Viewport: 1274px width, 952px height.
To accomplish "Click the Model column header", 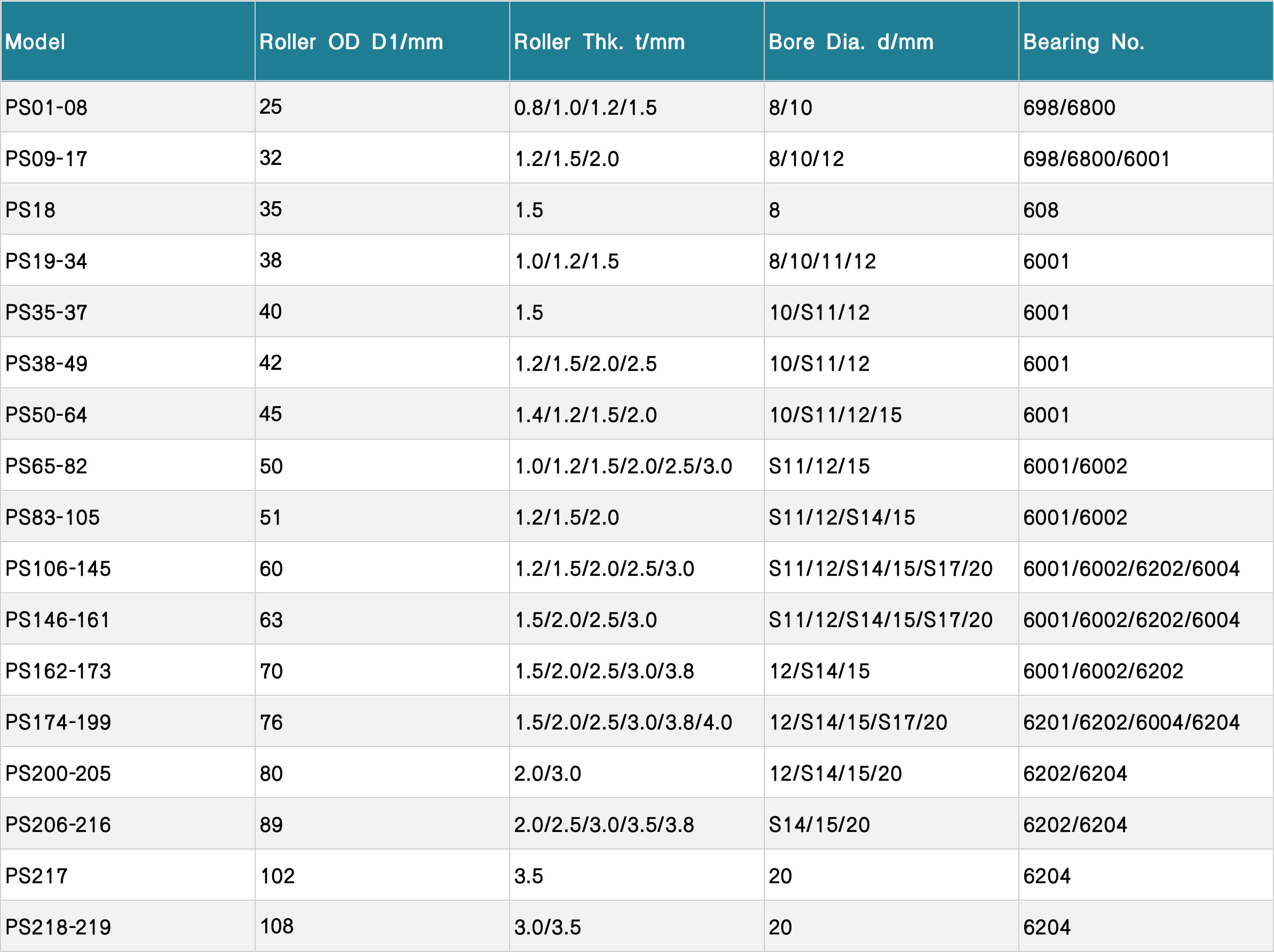I will 35,42.
